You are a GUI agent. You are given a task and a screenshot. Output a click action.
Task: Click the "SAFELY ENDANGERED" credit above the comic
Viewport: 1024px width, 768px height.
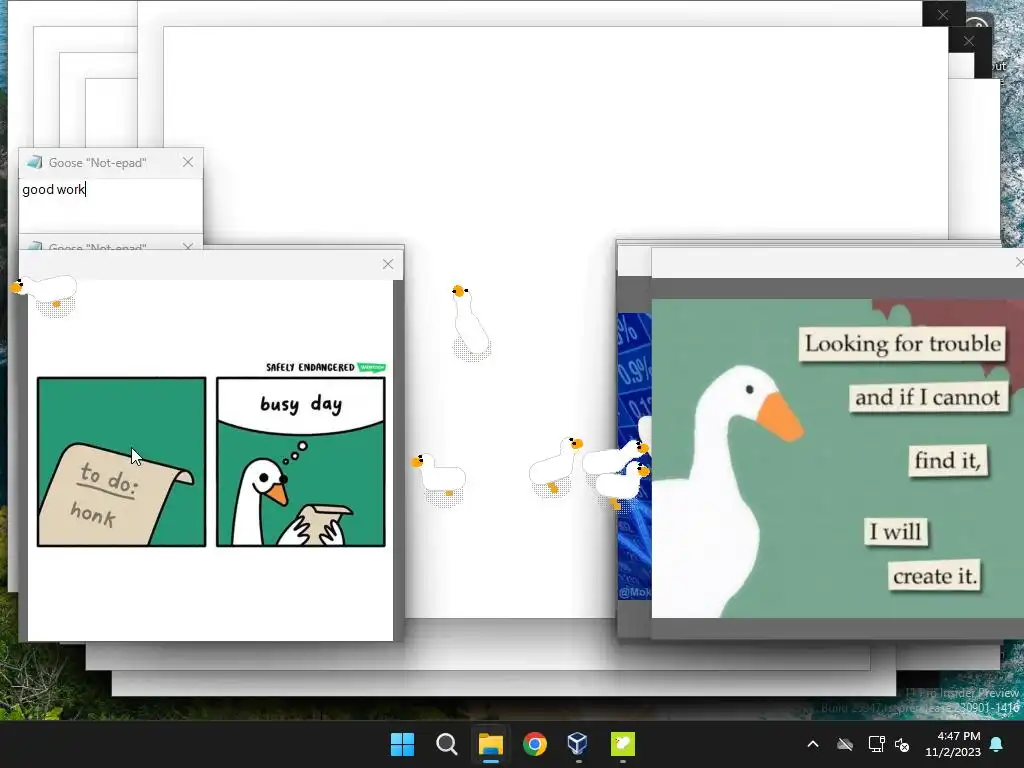310,367
